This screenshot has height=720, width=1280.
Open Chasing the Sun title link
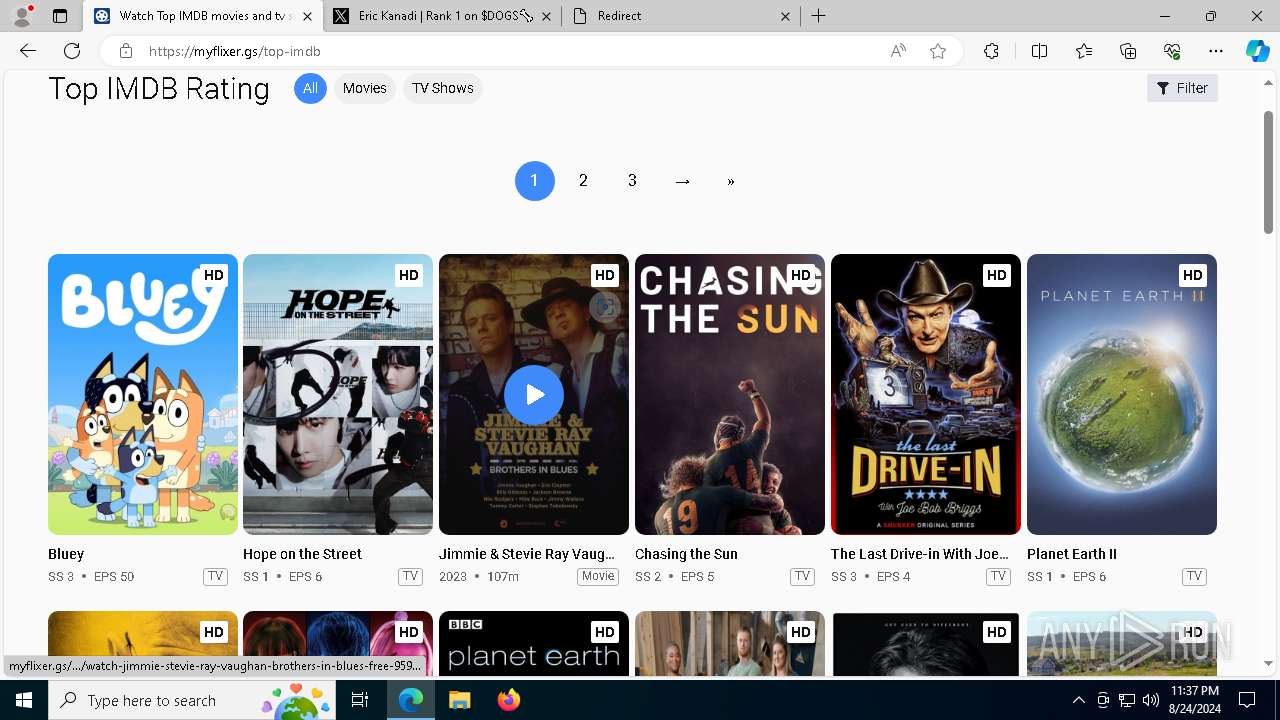686,554
